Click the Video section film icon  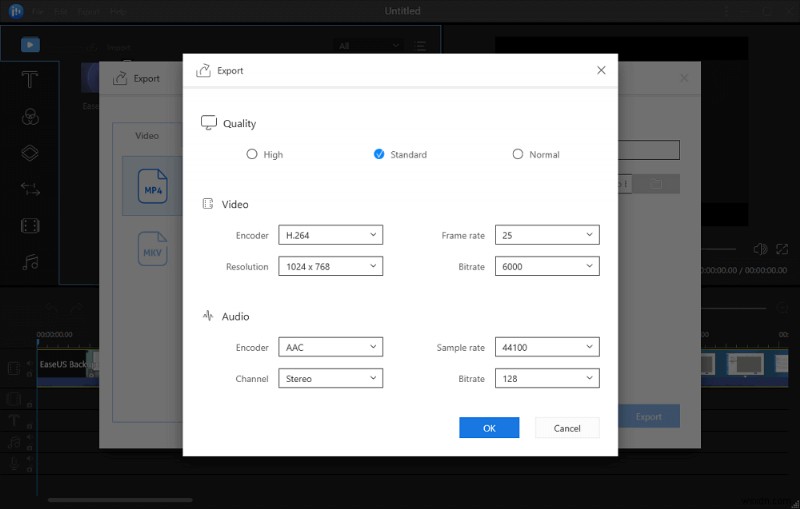tap(208, 203)
